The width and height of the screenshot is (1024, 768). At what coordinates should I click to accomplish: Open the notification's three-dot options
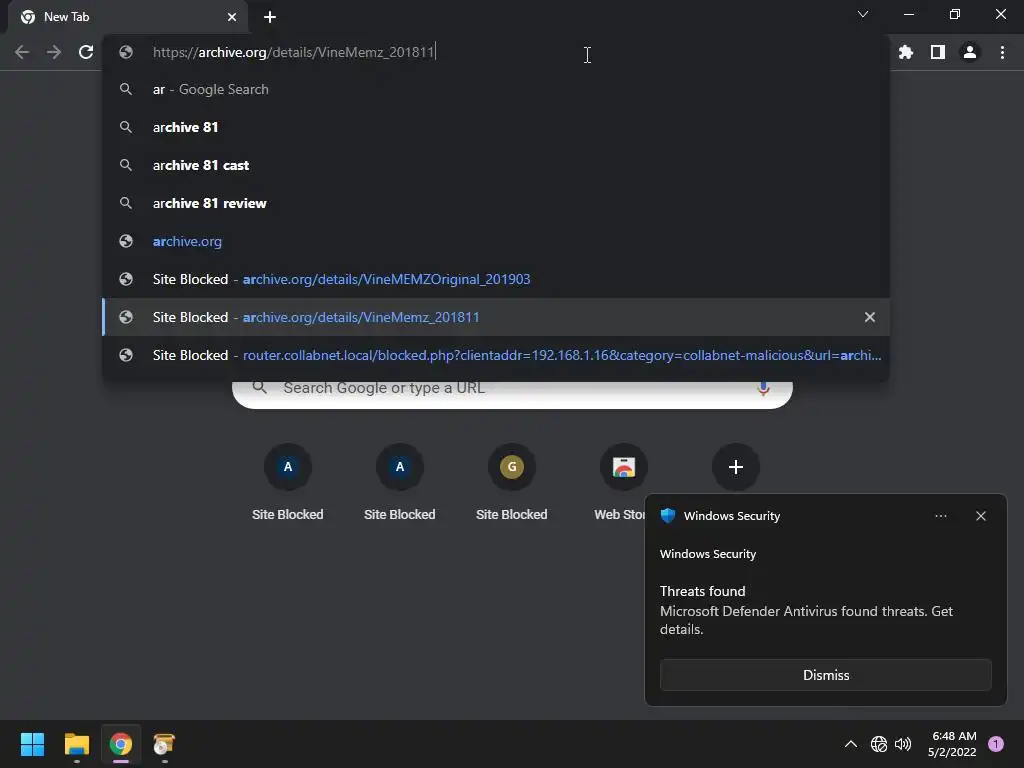[x=941, y=516]
